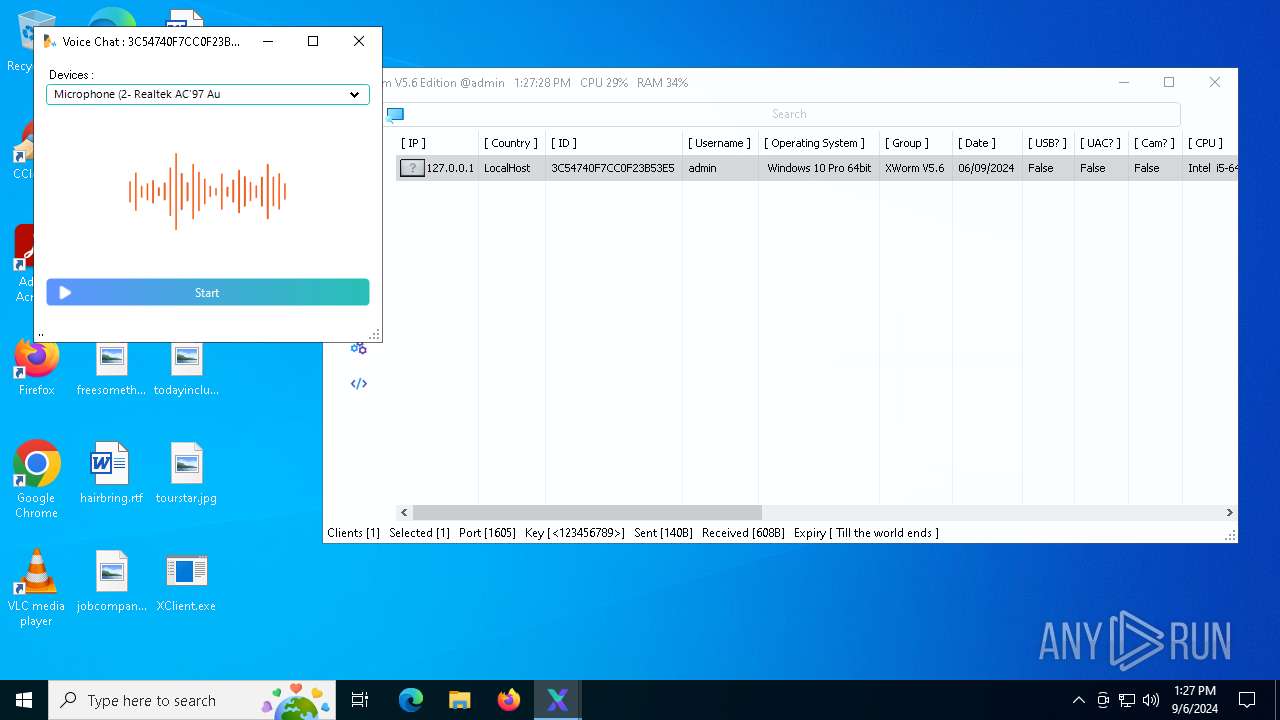
Task: Open the gears settings icon in XWorm sidebar
Action: [359, 348]
